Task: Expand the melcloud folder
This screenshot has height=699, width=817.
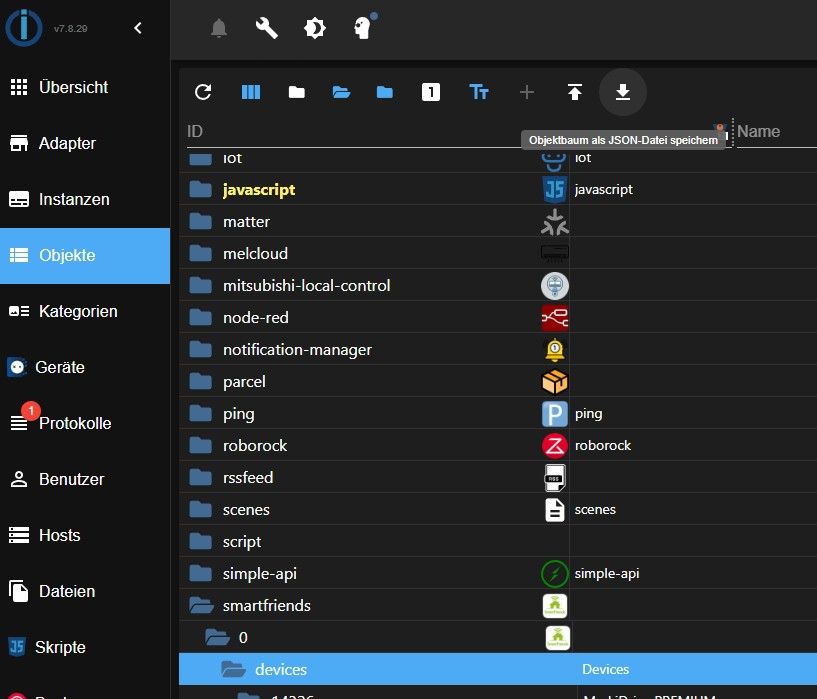Action: pyautogui.click(x=201, y=254)
